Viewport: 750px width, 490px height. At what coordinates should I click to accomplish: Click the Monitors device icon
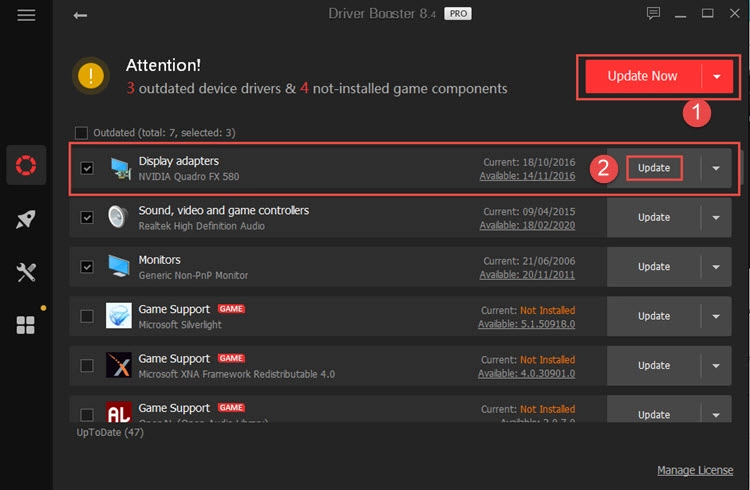119,266
